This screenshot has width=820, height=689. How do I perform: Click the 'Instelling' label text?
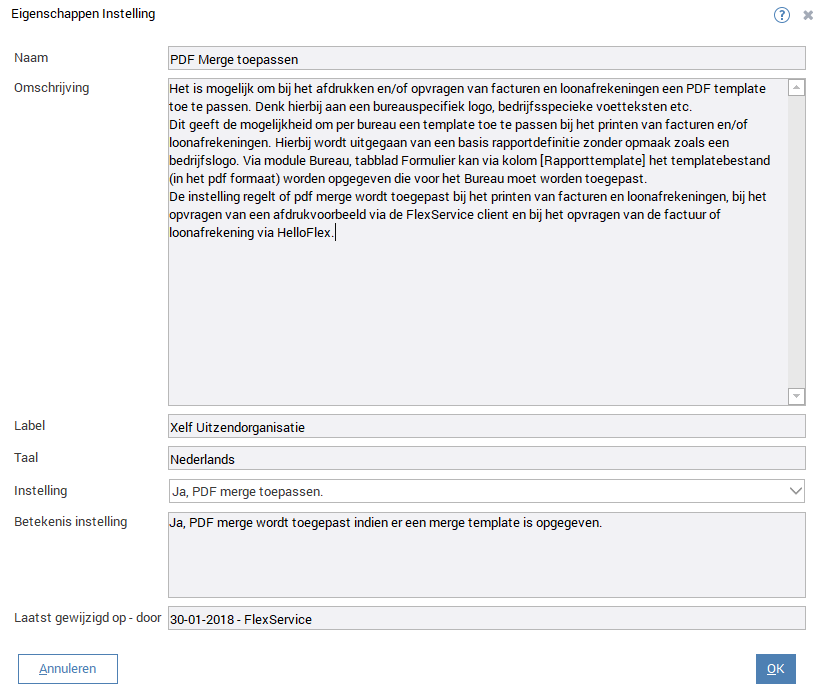41,491
